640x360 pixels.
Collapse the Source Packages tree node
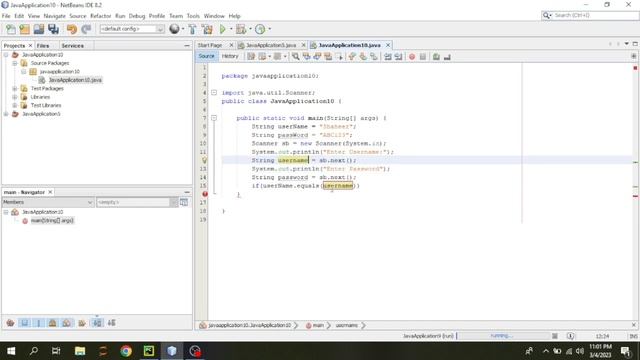15,63
